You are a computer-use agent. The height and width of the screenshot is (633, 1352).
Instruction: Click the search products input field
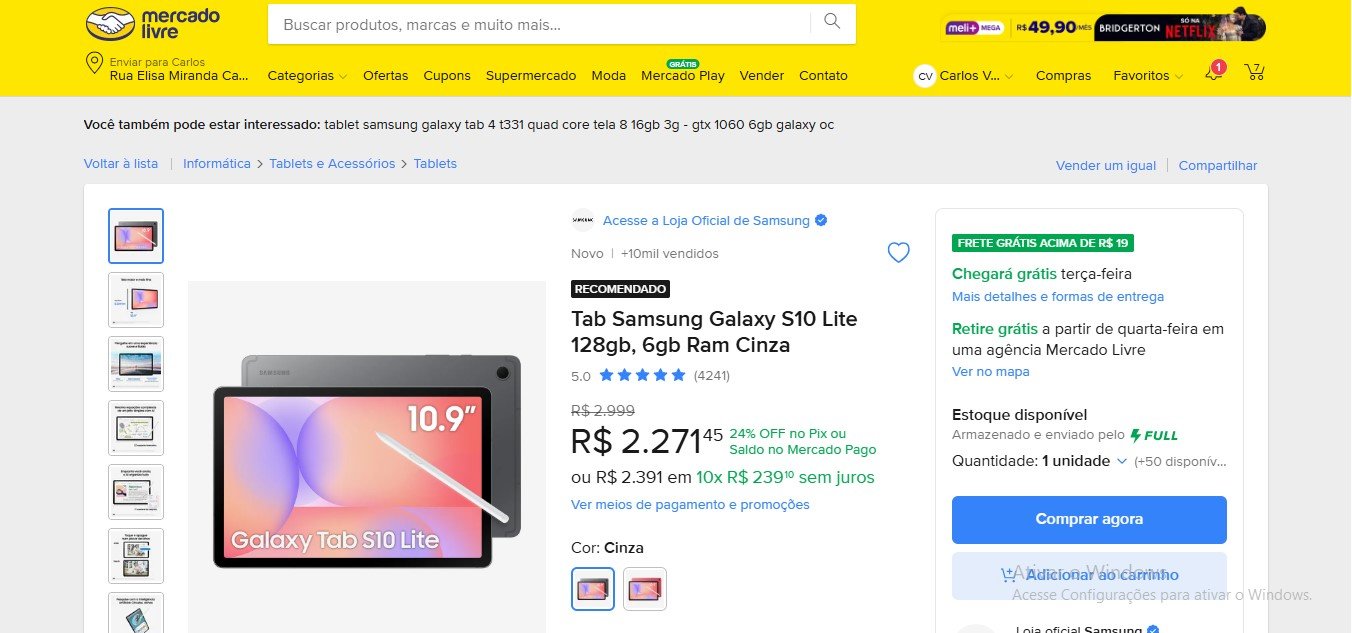pyautogui.click(x=540, y=24)
